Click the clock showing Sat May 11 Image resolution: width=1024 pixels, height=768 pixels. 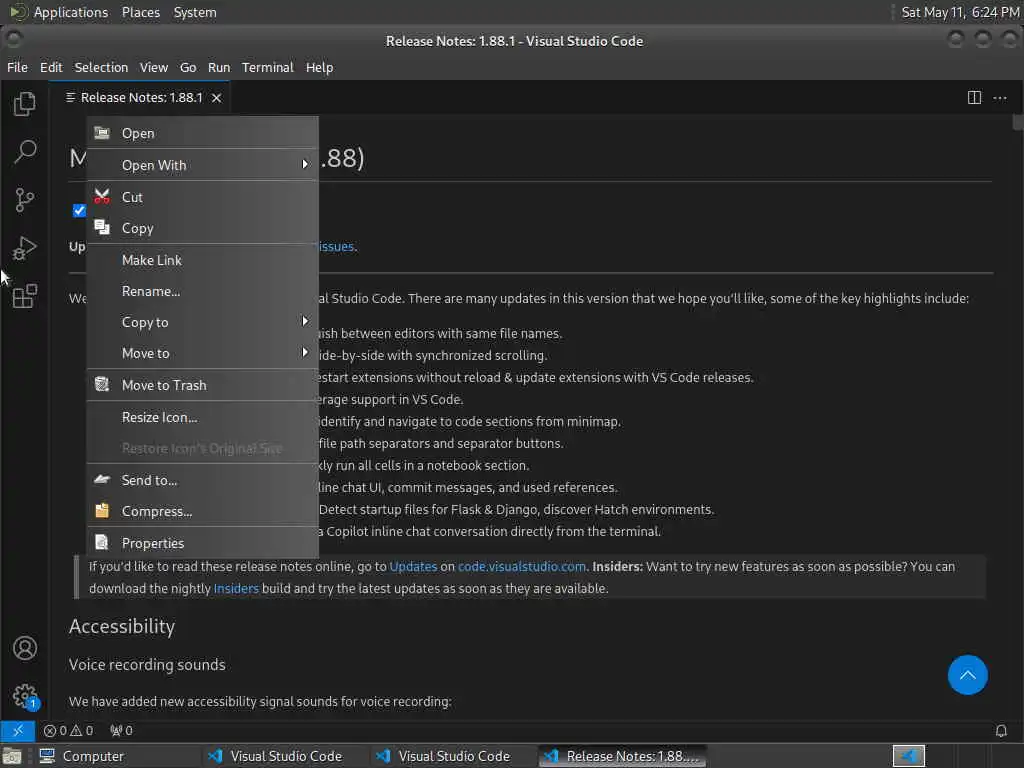tap(960, 12)
